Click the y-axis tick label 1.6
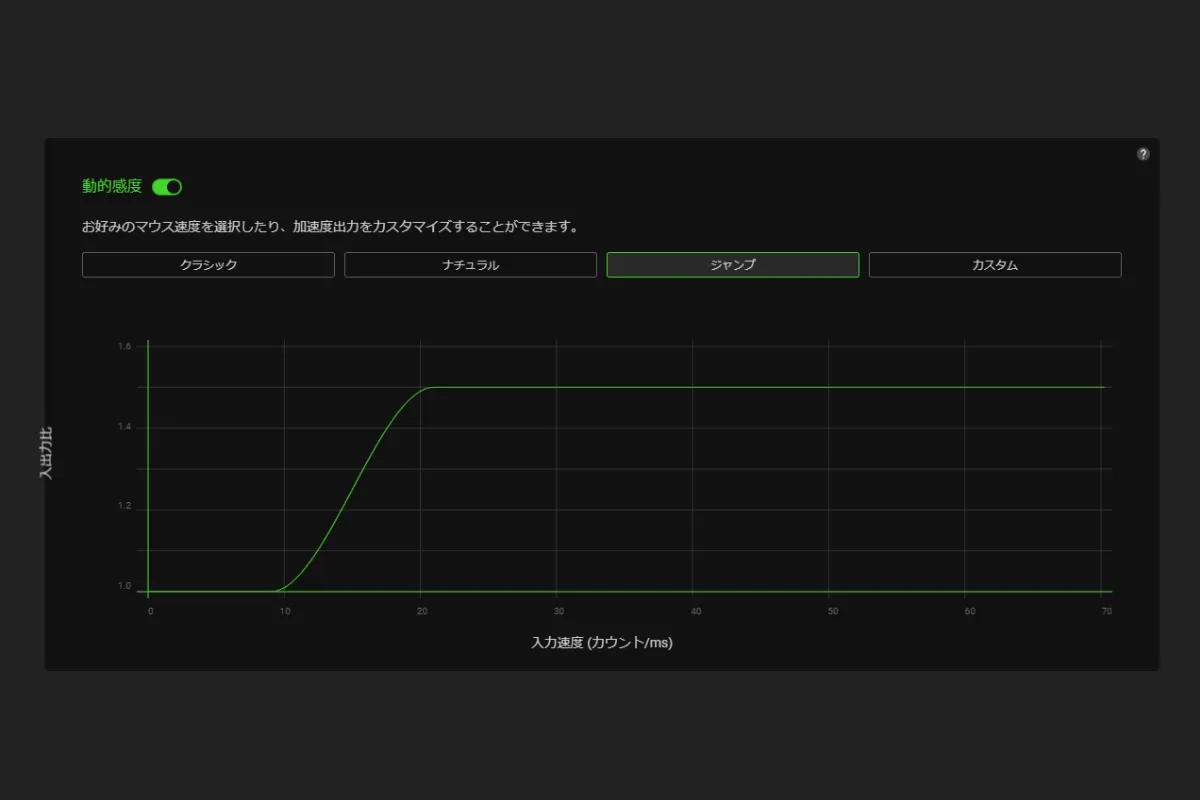The width and height of the screenshot is (1200, 800). [x=124, y=346]
